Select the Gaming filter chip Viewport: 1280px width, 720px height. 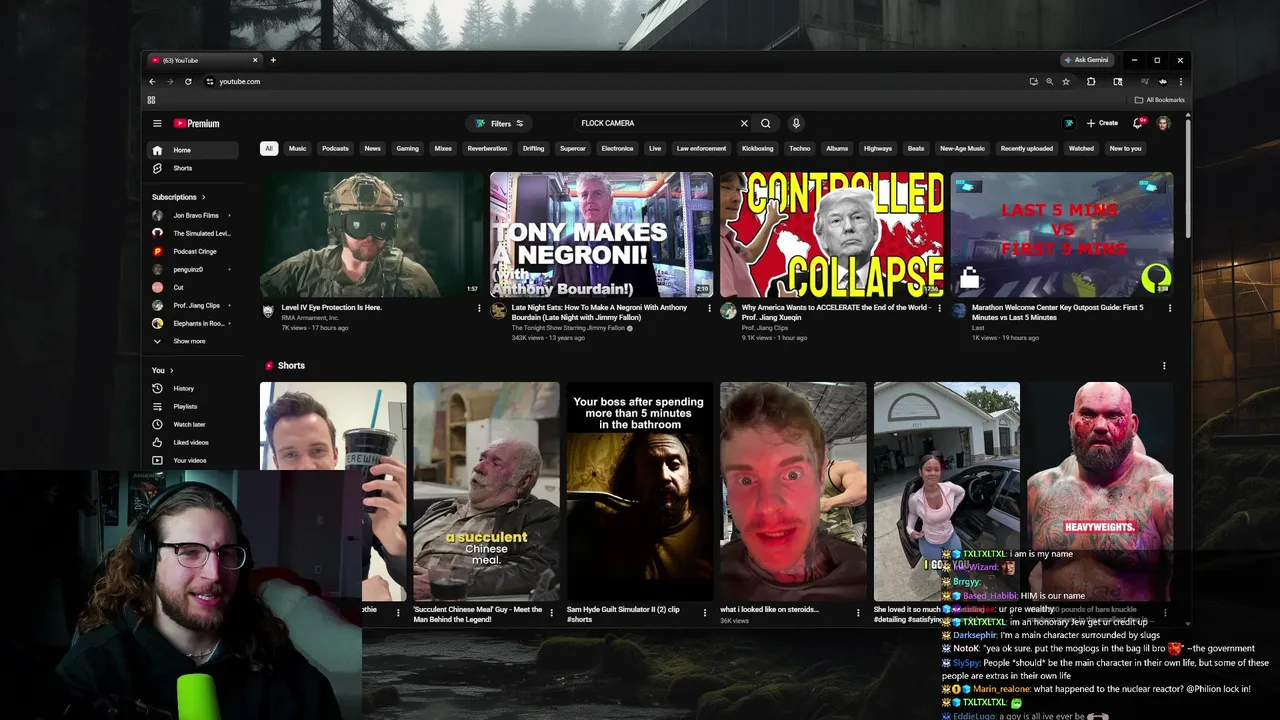click(x=407, y=148)
